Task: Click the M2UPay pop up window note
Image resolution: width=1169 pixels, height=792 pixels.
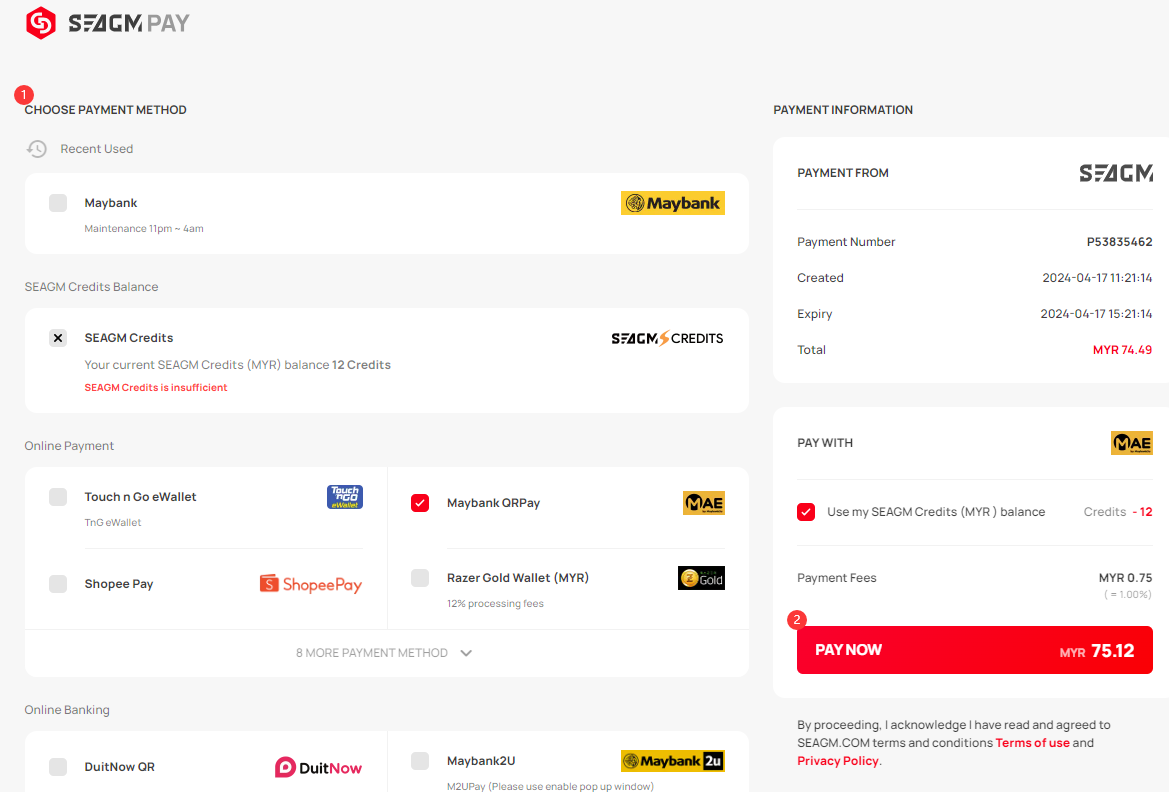Action: (x=550, y=786)
